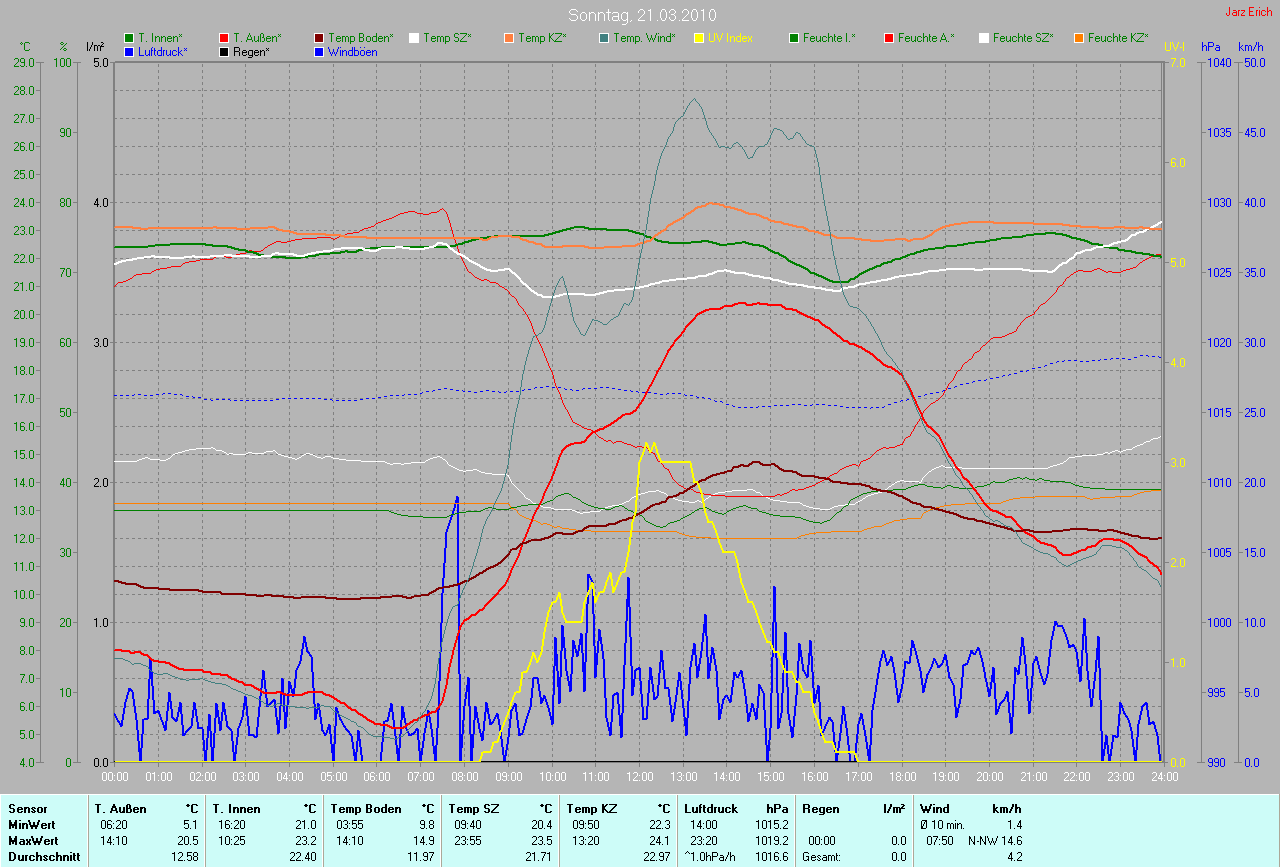The image size is (1280, 867).
Task: Select the white Feuchte SZ legend swatch
Action: click(x=984, y=38)
